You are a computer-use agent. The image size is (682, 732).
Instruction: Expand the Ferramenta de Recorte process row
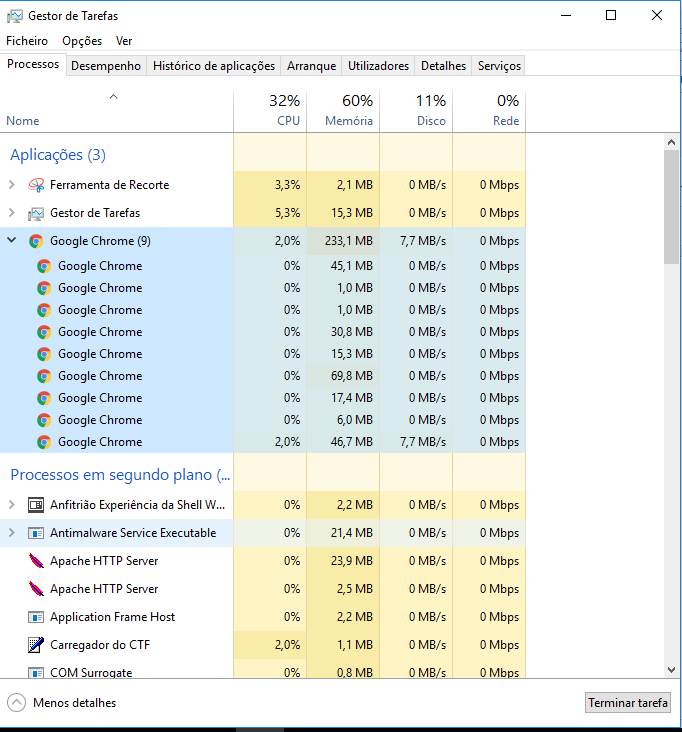coord(12,185)
